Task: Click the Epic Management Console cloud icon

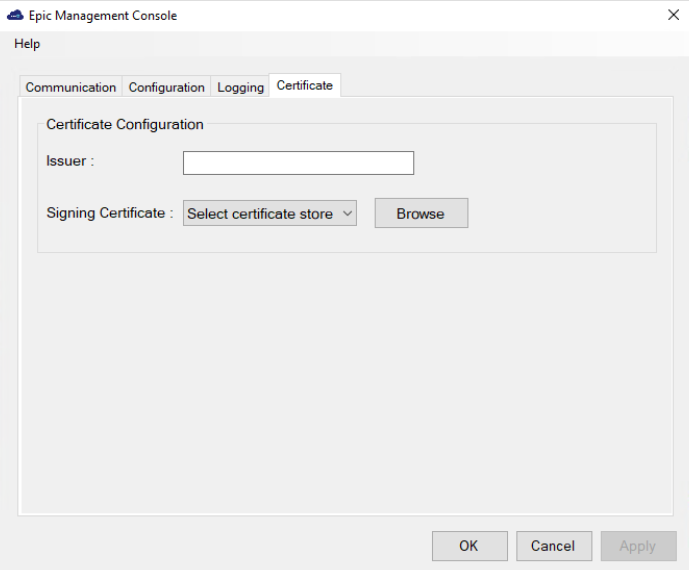Action: point(15,15)
